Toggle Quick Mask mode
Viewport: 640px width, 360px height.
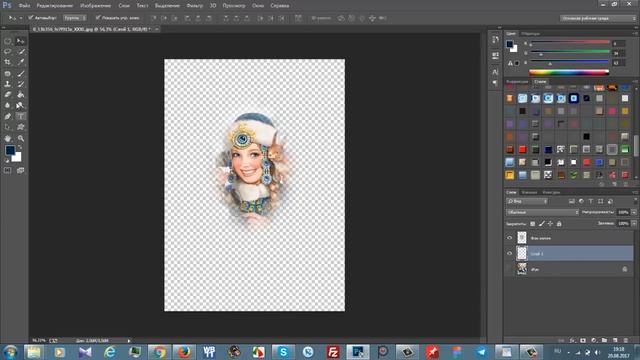click(x=8, y=170)
